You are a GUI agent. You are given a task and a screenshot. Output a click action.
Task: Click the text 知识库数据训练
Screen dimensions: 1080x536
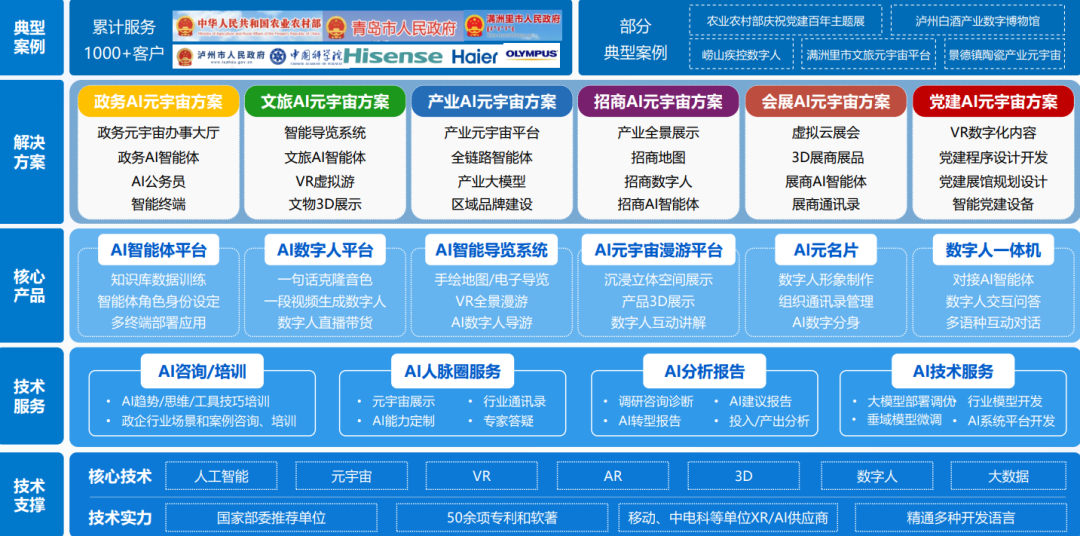[x=158, y=280]
